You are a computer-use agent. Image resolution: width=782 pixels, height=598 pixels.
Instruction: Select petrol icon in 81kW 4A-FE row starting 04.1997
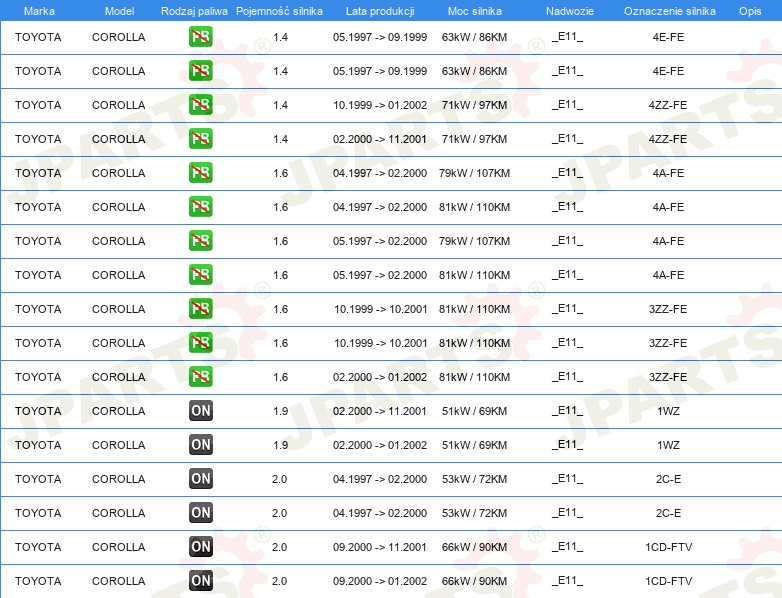point(200,206)
